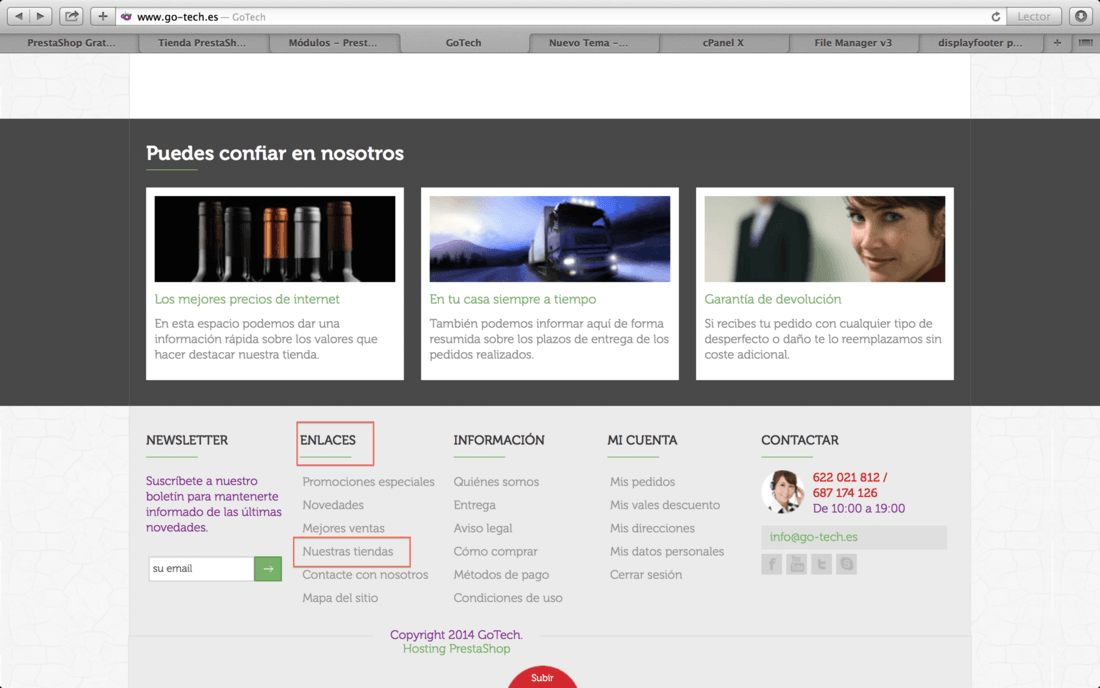Reload the page with the refresh icon

tap(995, 16)
